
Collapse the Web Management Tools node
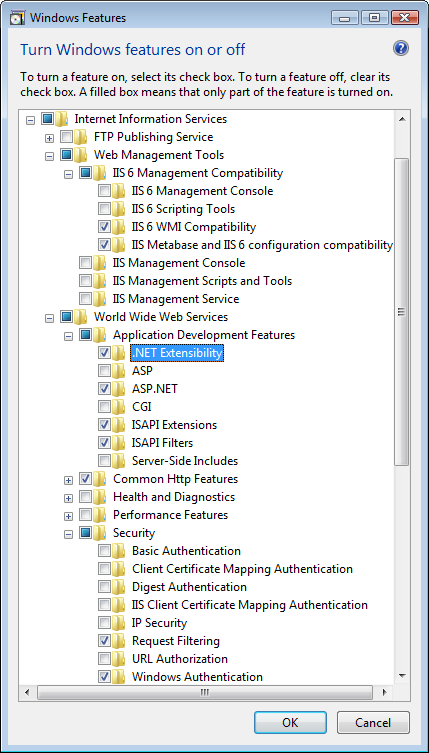[x=49, y=157]
